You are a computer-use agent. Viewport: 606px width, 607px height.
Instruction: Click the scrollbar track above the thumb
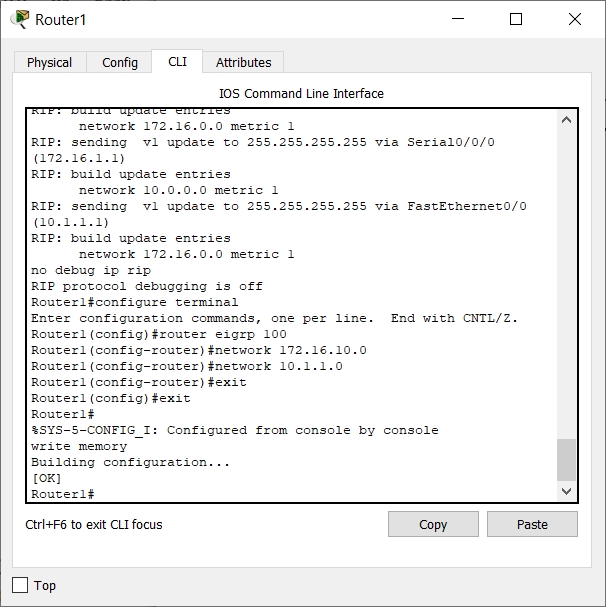[x=567, y=283]
